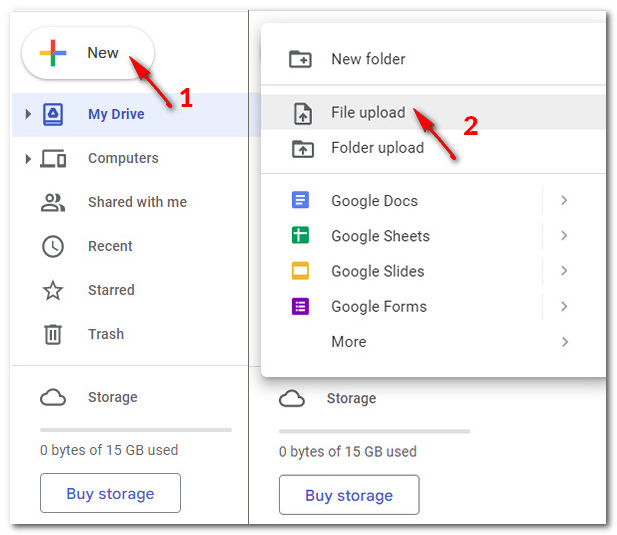Expand the Computers tree arrow

coord(28,159)
